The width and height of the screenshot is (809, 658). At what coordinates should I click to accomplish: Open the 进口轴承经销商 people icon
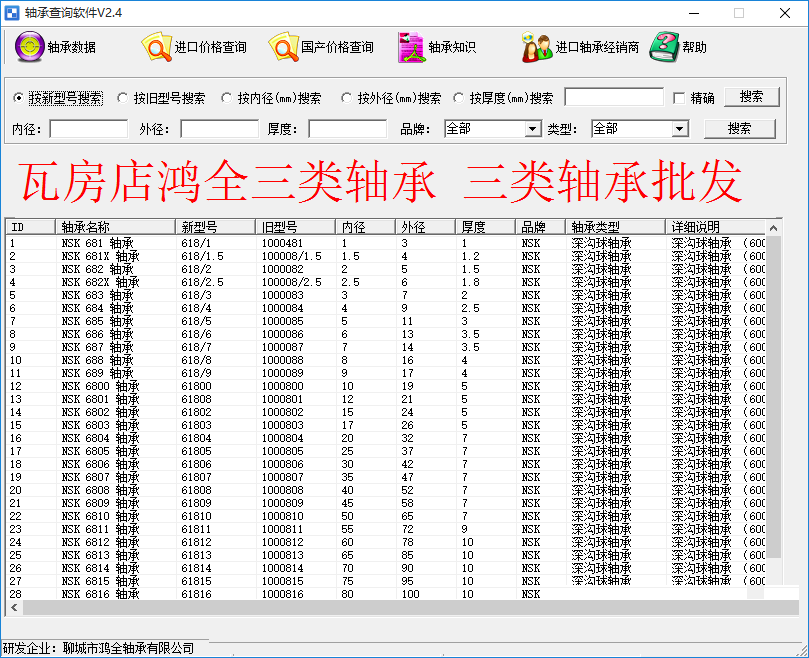[x=537, y=47]
